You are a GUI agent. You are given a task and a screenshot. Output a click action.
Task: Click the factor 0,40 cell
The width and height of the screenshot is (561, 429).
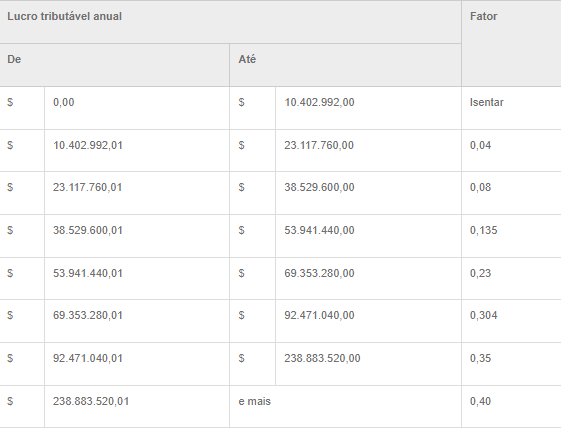coord(511,406)
